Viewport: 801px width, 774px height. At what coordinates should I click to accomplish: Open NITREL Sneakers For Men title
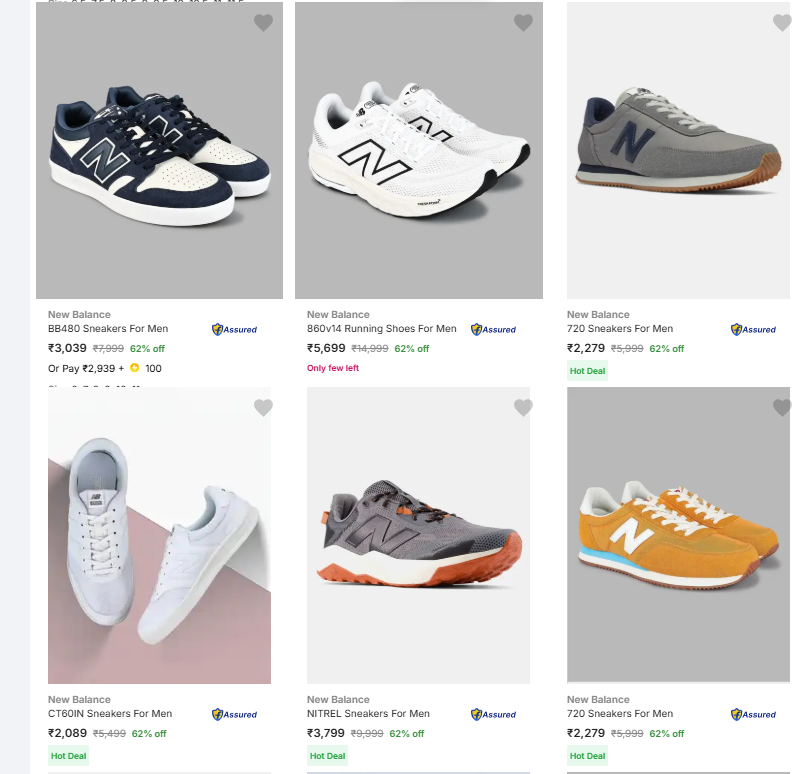click(x=368, y=714)
